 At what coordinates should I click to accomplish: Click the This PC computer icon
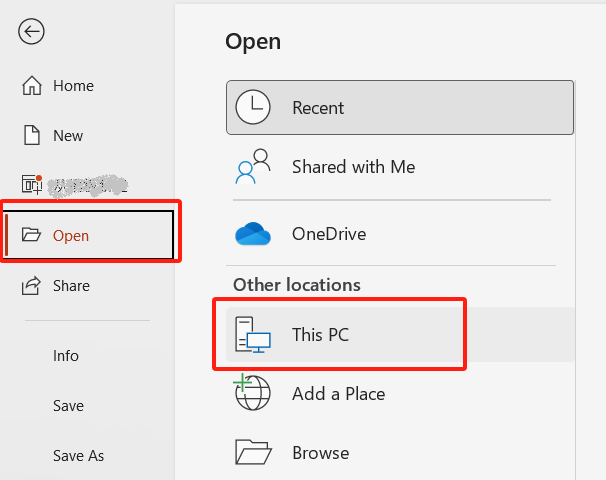[x=253, y=334]
